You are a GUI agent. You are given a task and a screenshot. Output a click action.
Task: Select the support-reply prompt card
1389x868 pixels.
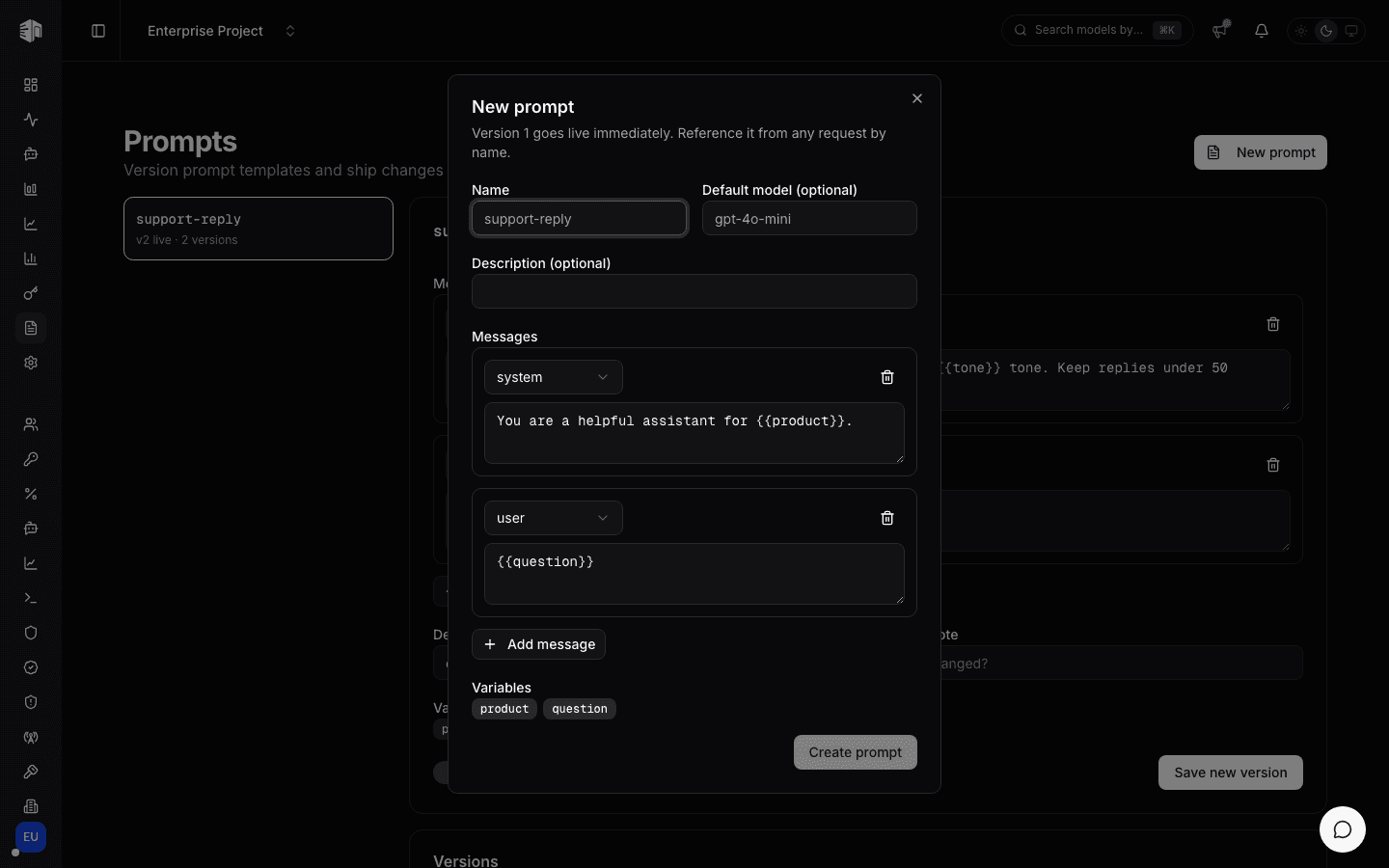[x=259, y=229]
